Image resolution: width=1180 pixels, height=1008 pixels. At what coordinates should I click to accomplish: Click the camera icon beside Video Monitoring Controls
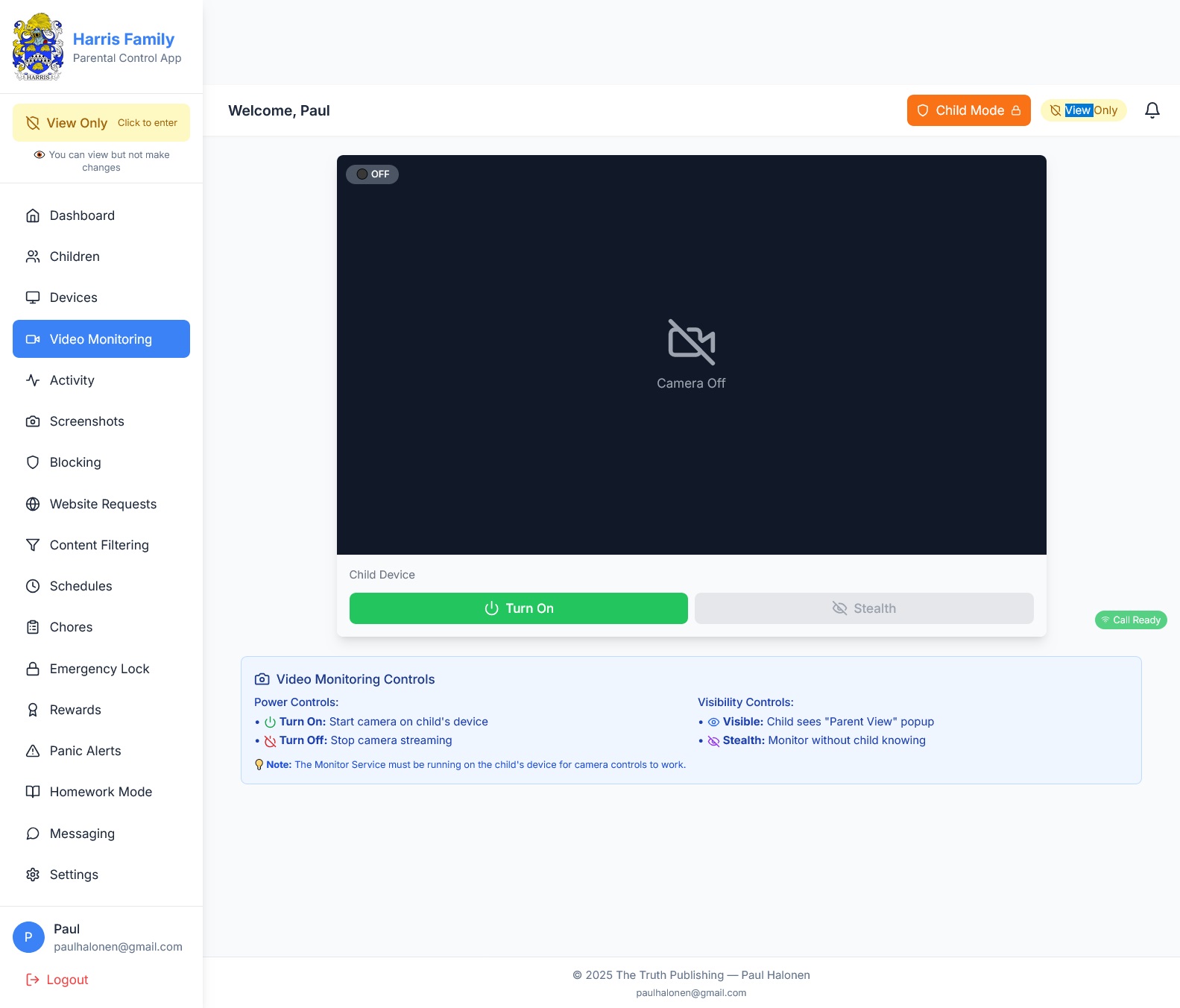[x=262, y=679]
